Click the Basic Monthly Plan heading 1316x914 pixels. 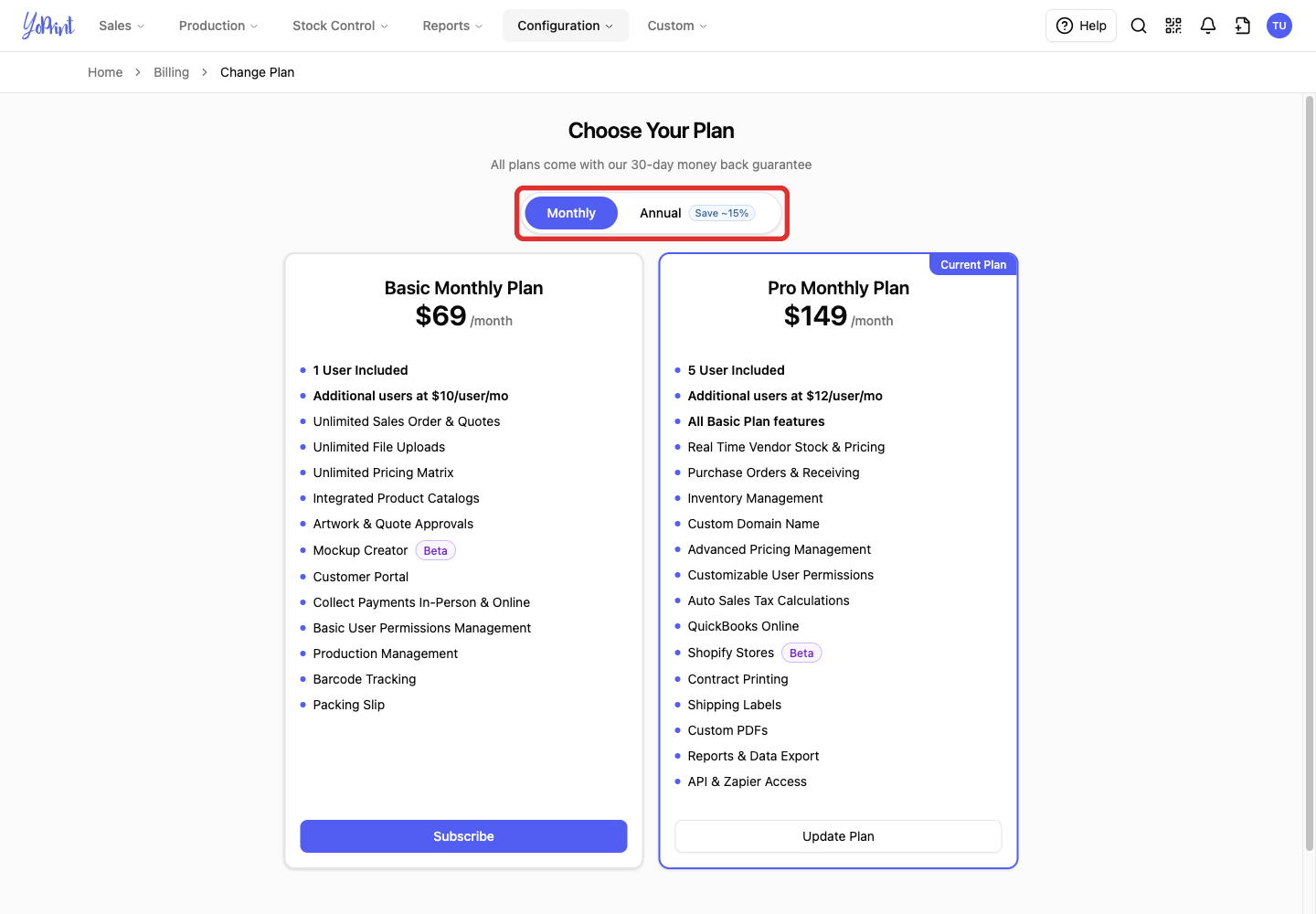click(x=463, y=288)
